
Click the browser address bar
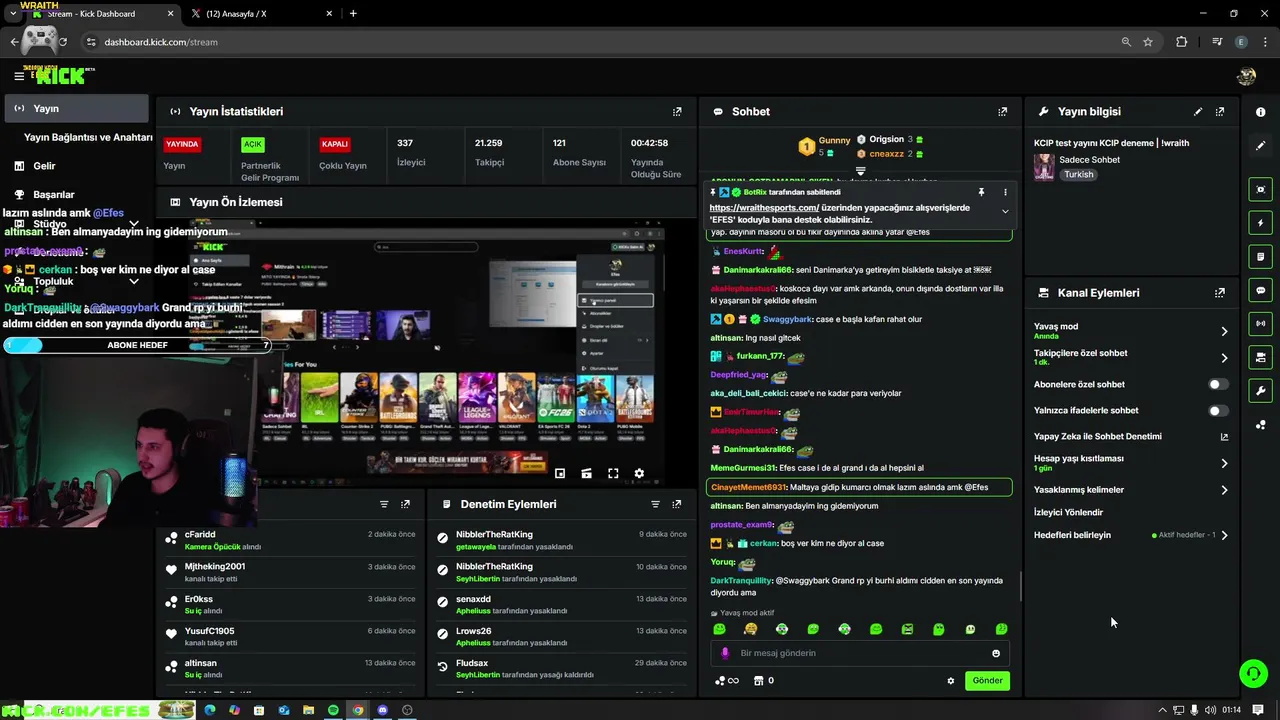point(600,42)
